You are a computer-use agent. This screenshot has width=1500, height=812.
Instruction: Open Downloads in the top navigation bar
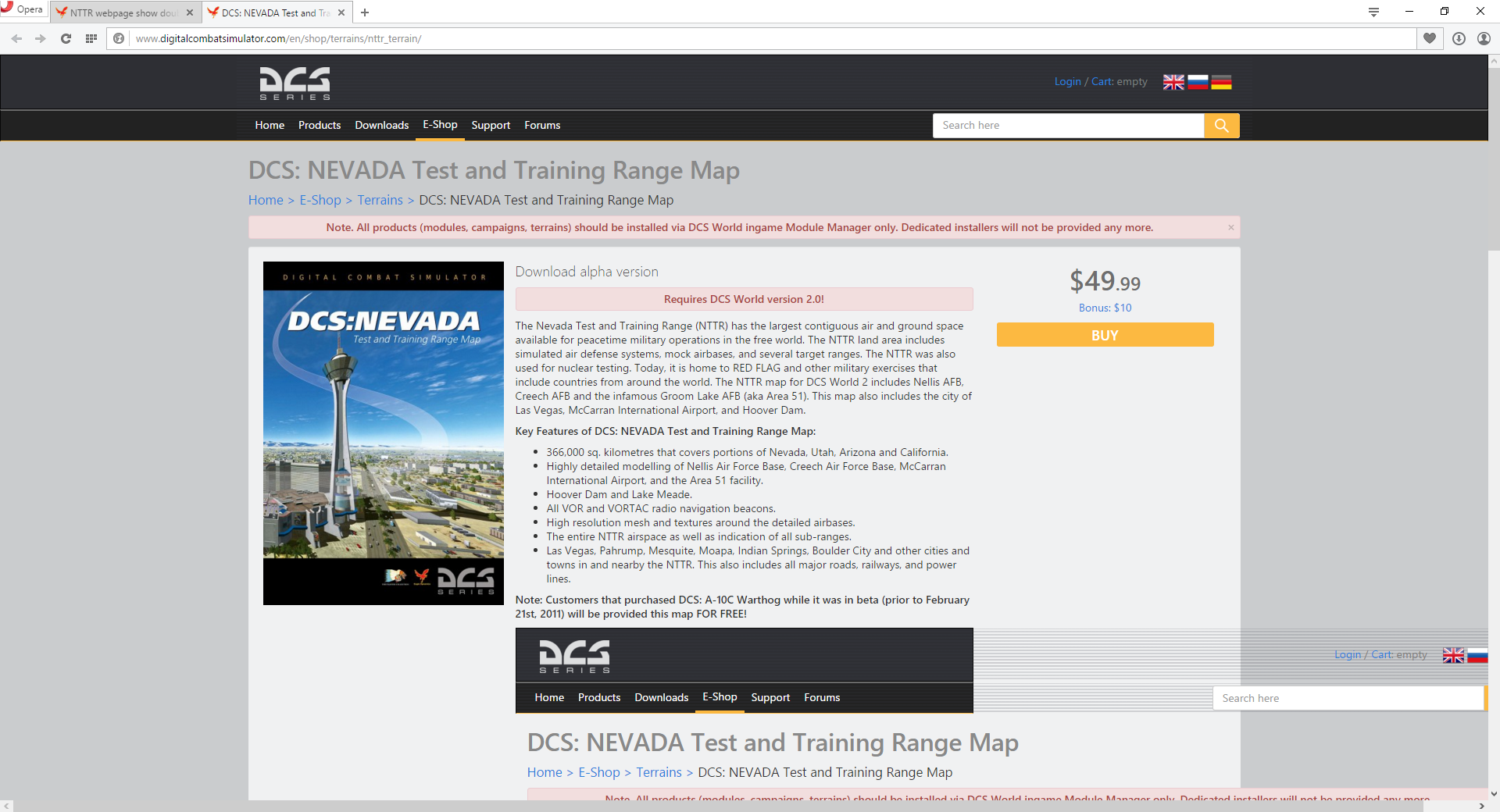[x=381, y=125]
